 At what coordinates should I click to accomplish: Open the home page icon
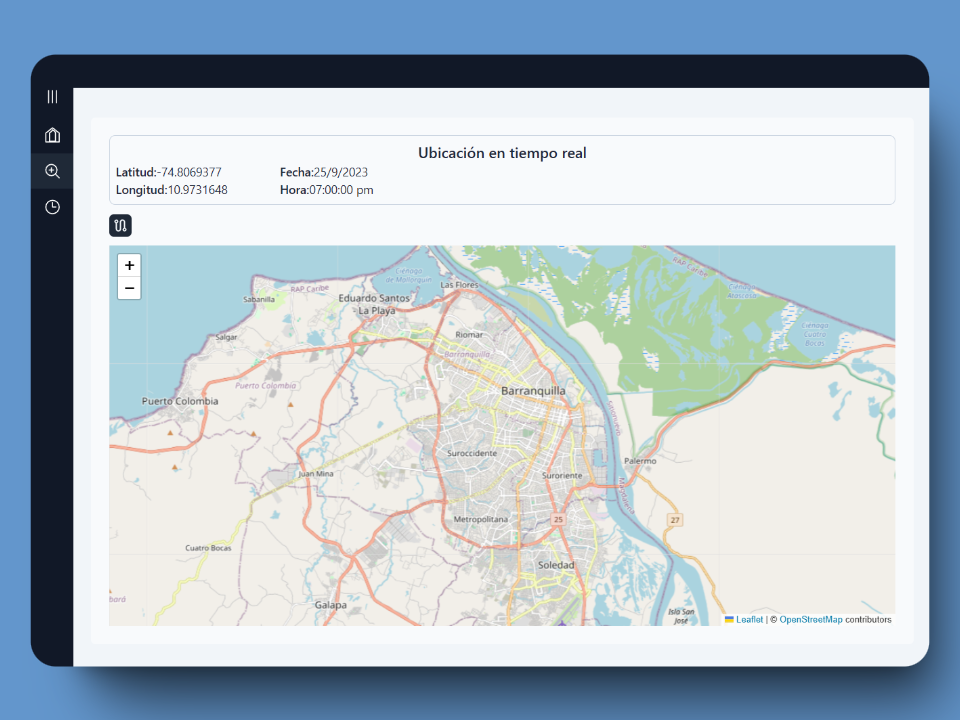[52, 135]
